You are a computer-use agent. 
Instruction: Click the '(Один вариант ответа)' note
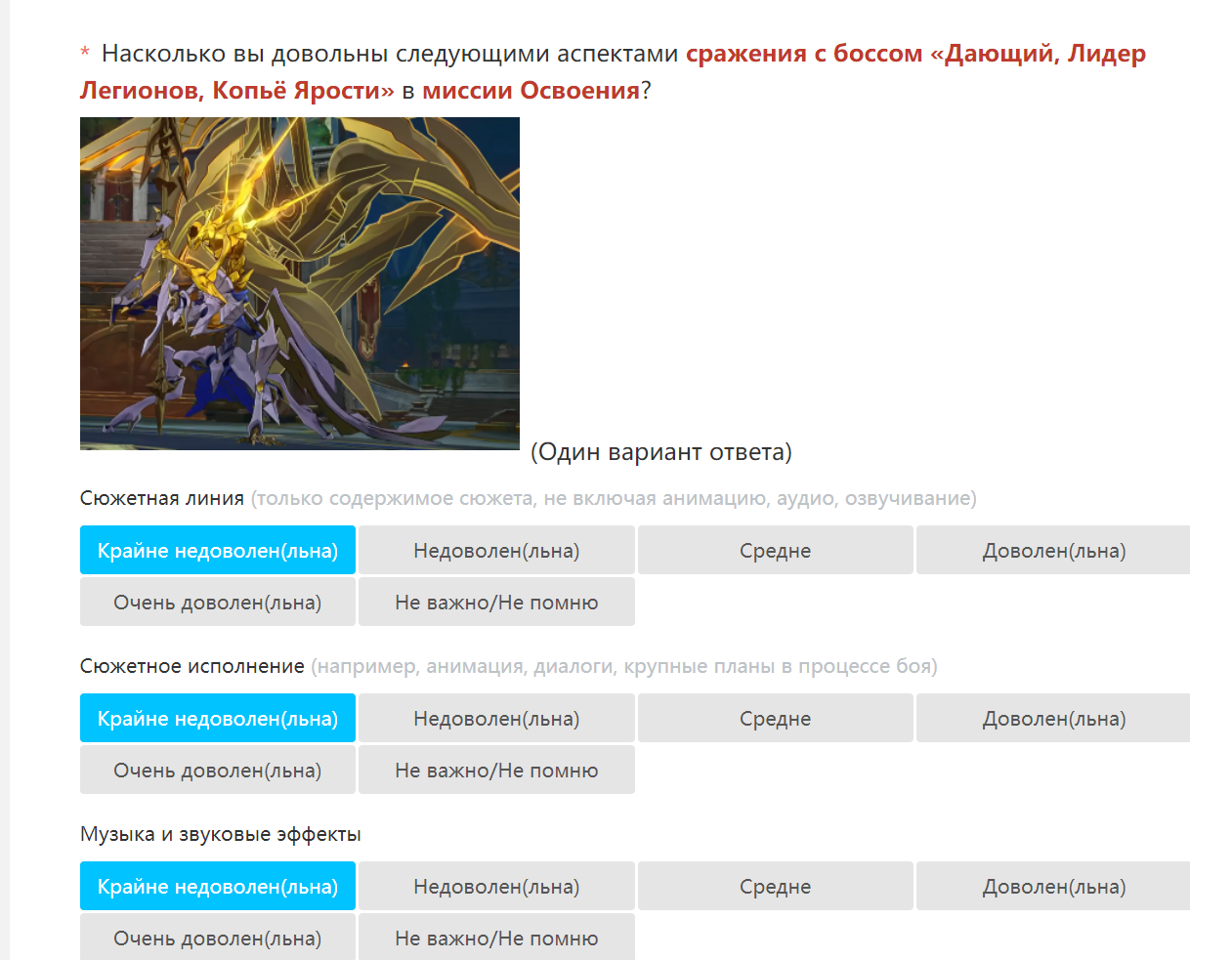click(x=661, y=452)
